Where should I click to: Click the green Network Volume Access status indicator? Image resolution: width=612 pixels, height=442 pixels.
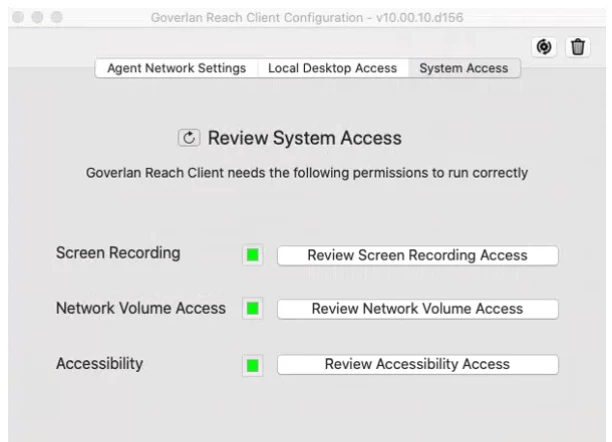pos(253,308)
